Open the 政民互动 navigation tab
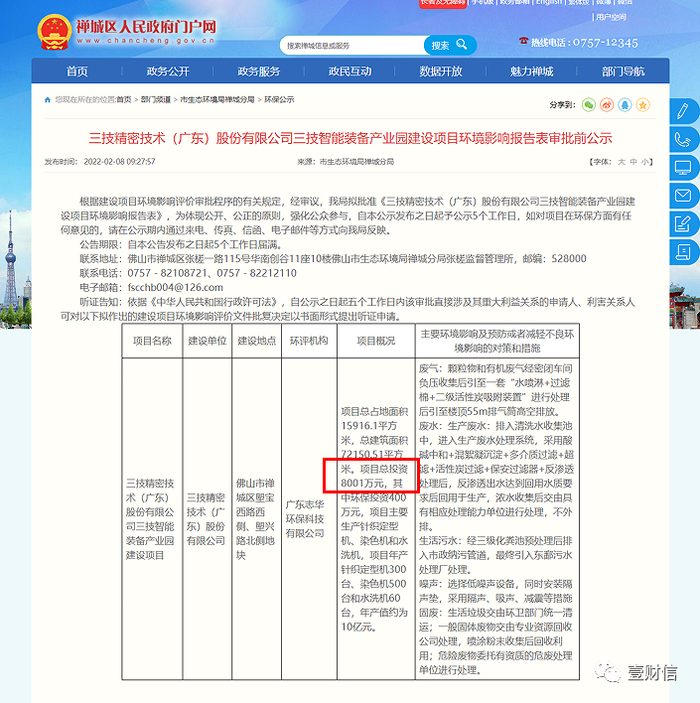The image size is (700, 703). click(350, 71)
